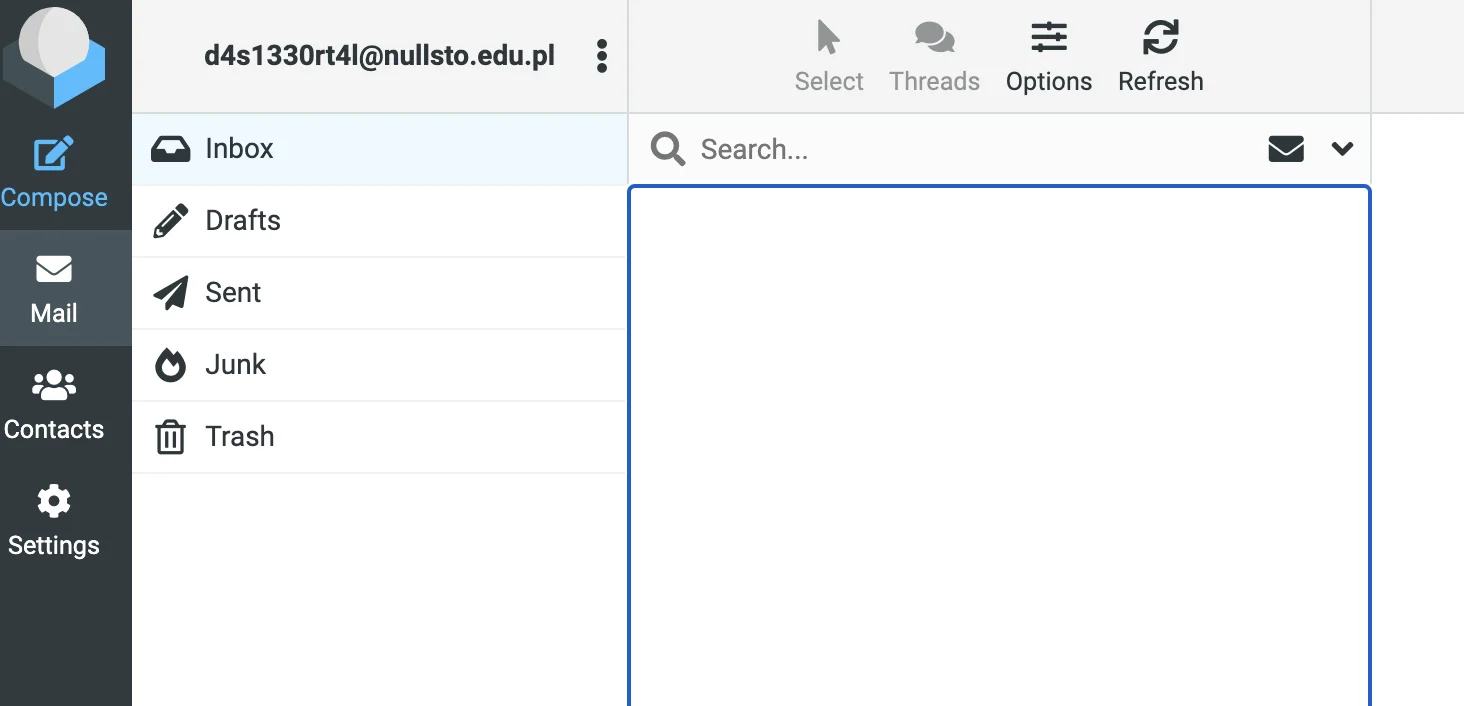Screen dimensions: 1464x706
Task: Click the Search input field
Action: [975, 149]
